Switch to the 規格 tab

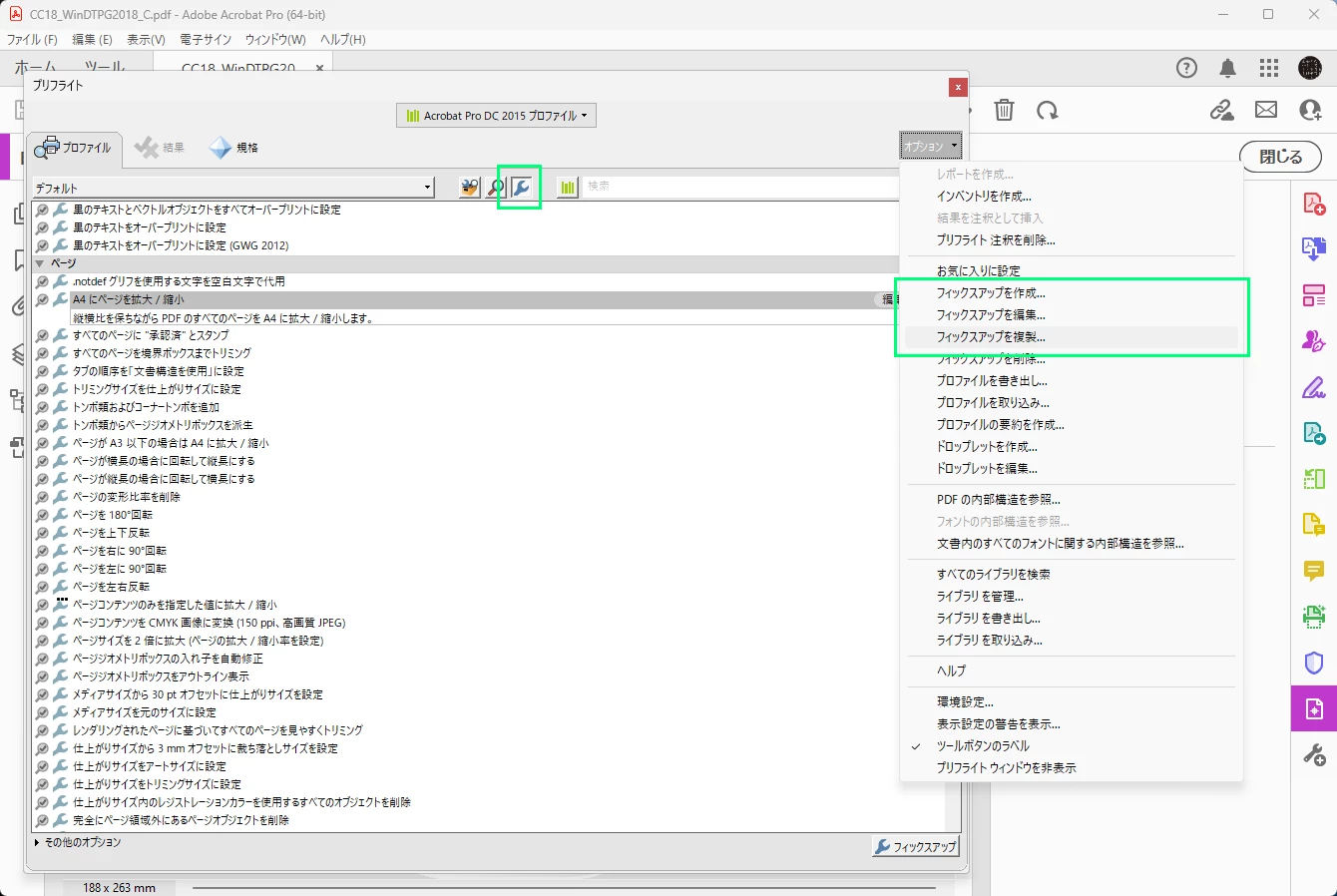pyautogui.click(x=233, y=148)
